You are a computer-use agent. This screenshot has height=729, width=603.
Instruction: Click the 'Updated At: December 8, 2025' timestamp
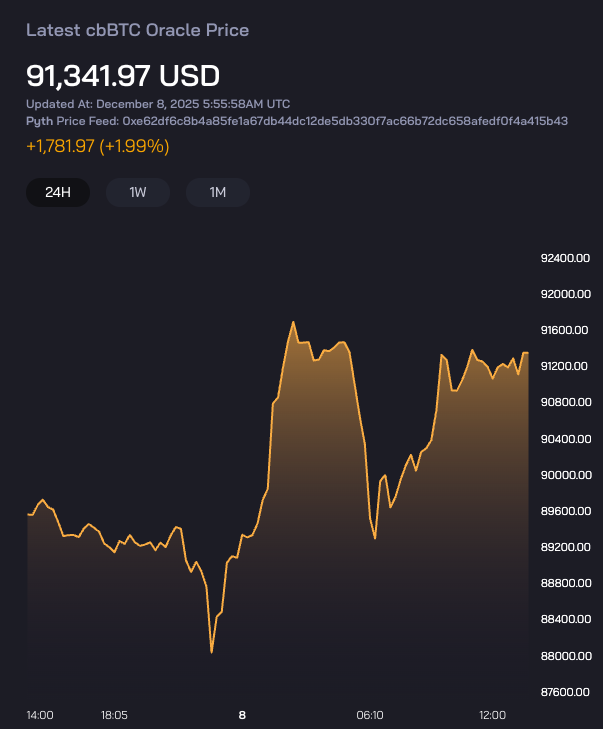point(158,104)
